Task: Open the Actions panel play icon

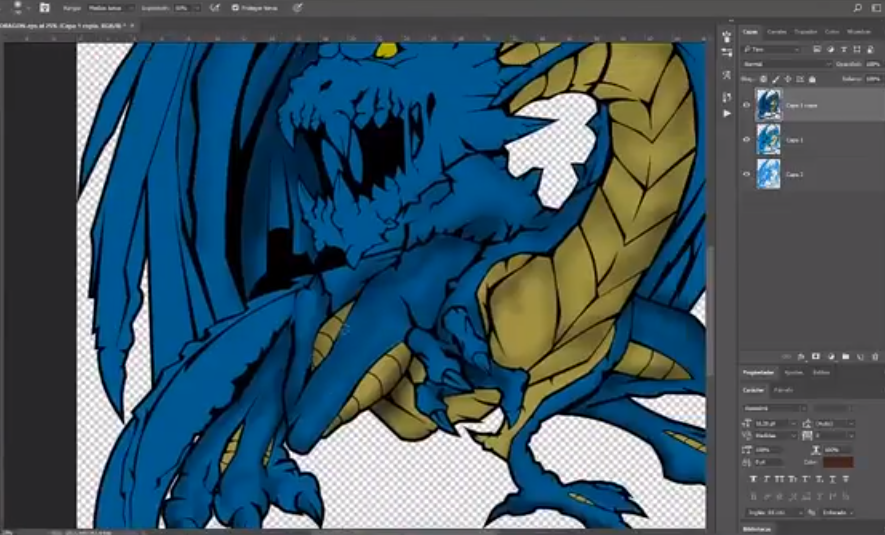Action: tap(726, 113)
